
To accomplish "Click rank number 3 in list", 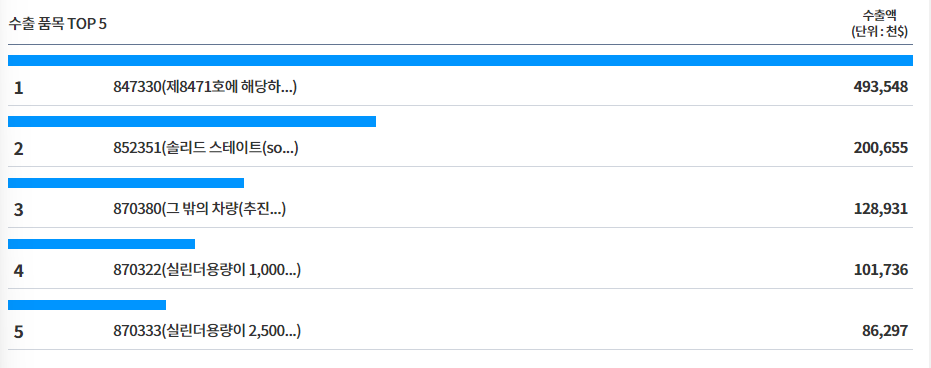I will 18,210.
